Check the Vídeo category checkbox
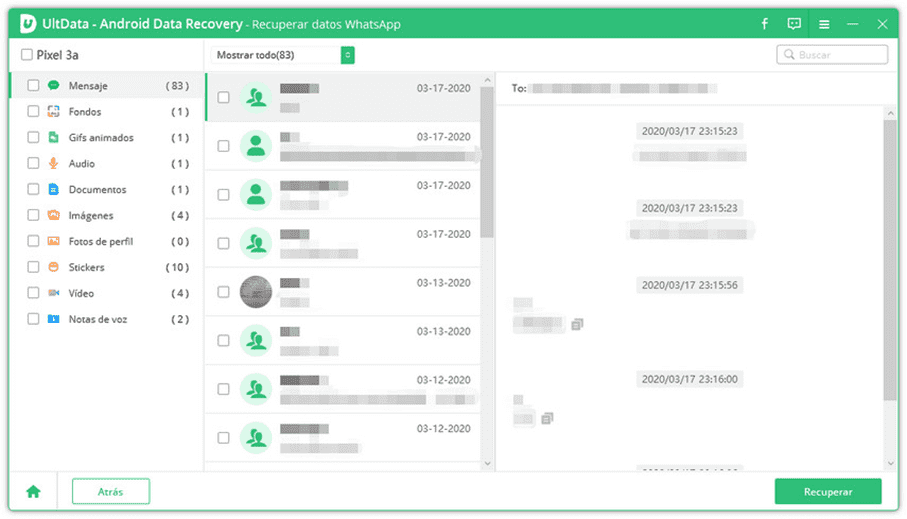This screenshot has width=907, height=519. pos(34,293)
